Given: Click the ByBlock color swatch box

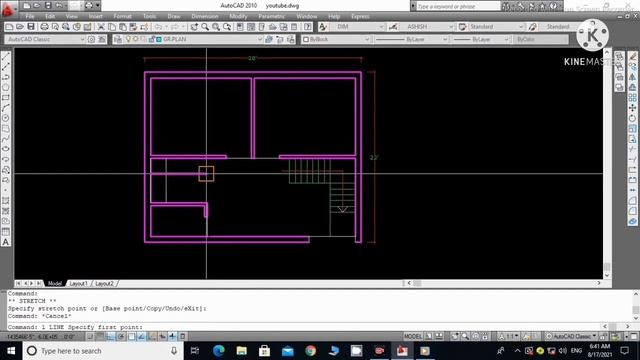Looking at the screenshot, I should click(x=306, y=40).
